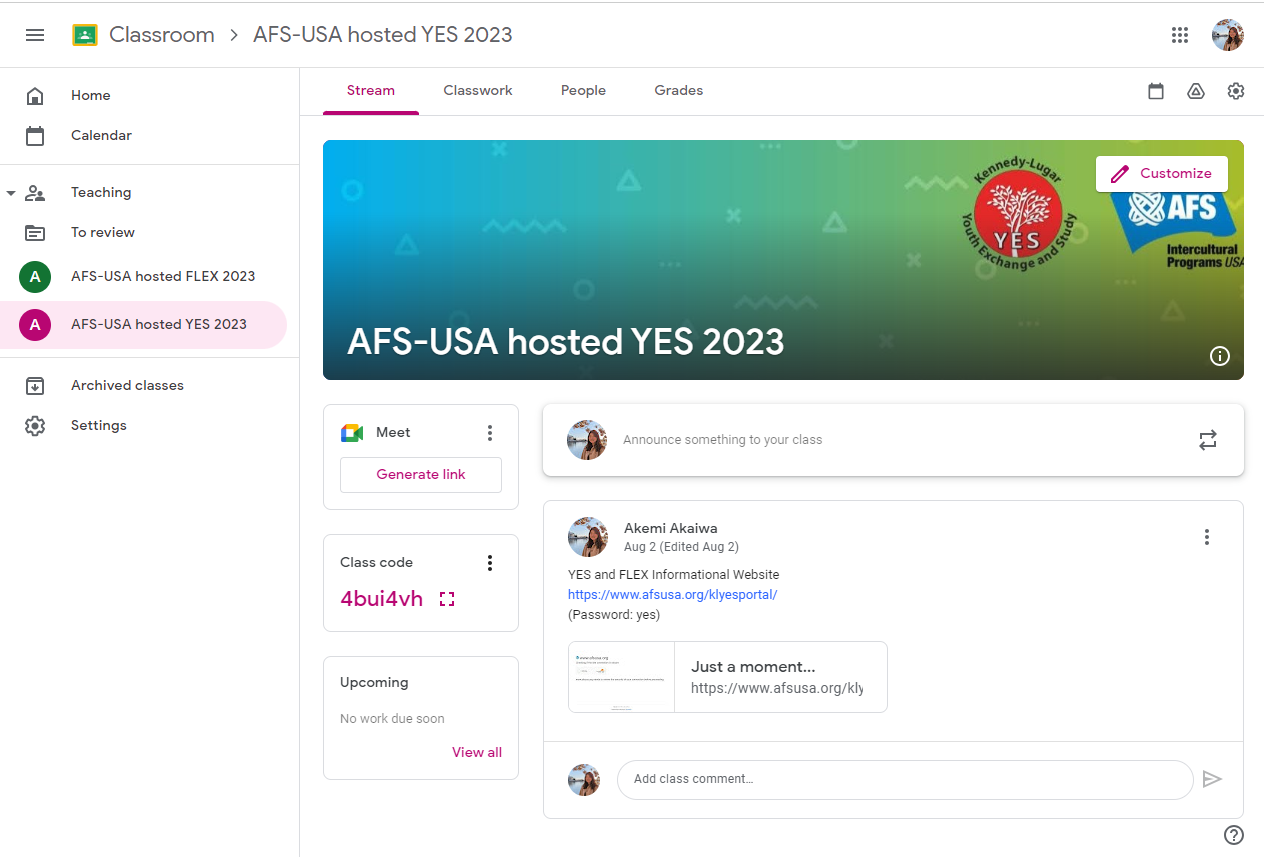Open the Class code three-dot menu
Image resolution: width=1264 pixels, height=857 pixels.
pos(490,563)
